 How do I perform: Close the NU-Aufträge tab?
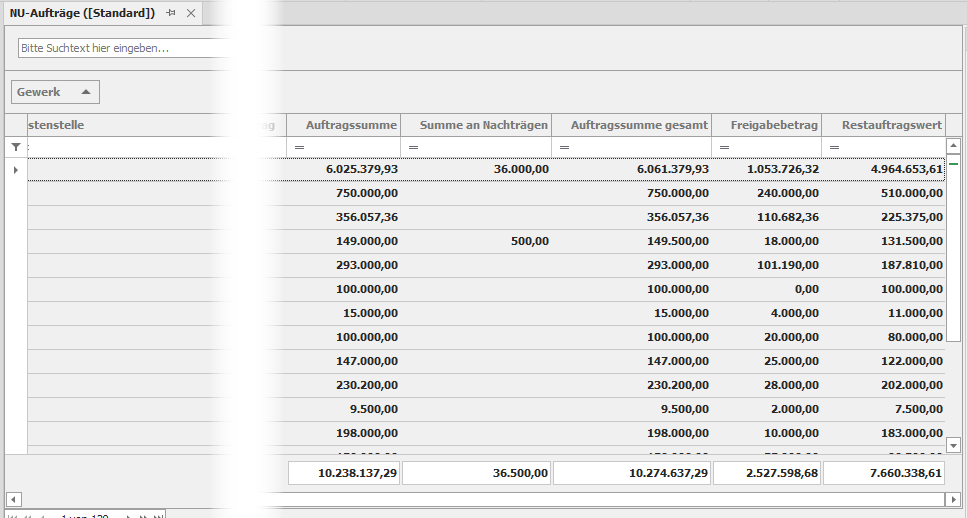pyautogui.click(x=190, y=13)
